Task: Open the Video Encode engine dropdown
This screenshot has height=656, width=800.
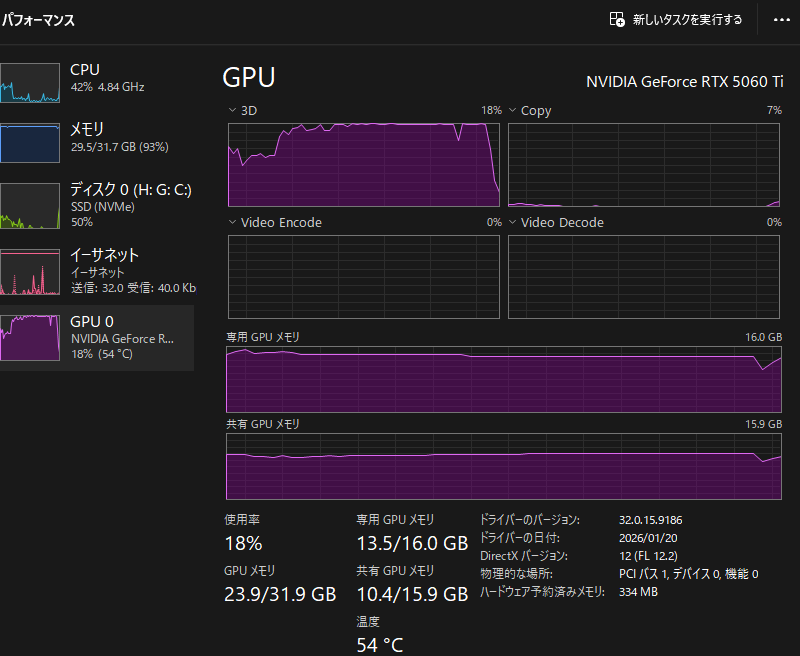Action: pos(233,222)
